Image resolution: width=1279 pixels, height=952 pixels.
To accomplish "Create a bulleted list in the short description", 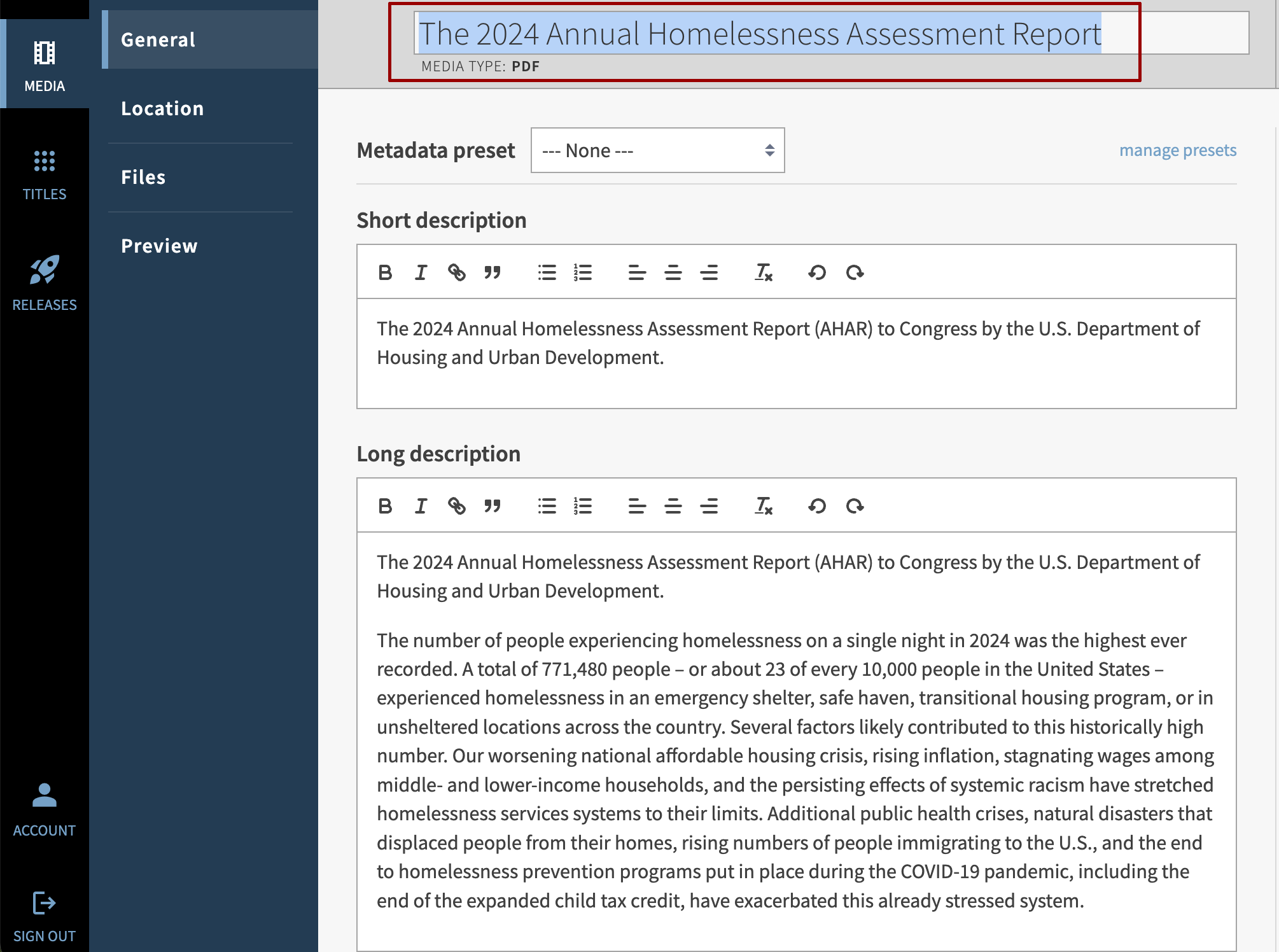I will coord(547,272).
